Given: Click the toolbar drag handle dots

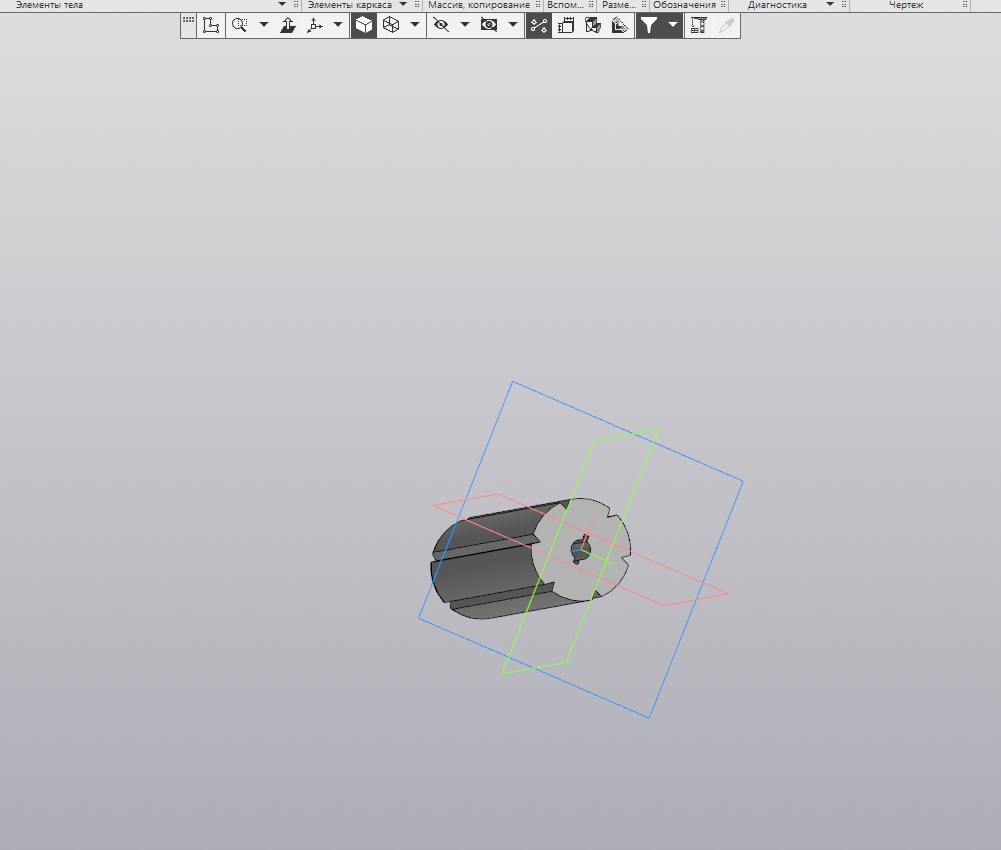Looking at the screenshot, I should (x=188, y=20).
